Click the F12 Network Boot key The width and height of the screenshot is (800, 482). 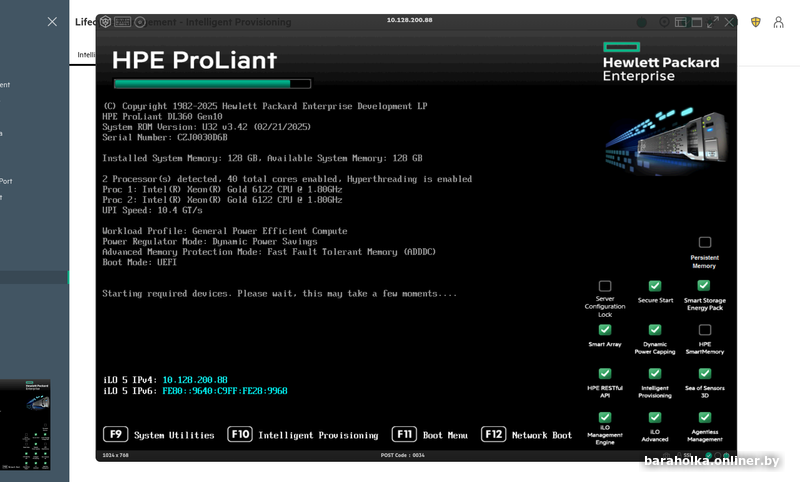click(x=527, y=435)
